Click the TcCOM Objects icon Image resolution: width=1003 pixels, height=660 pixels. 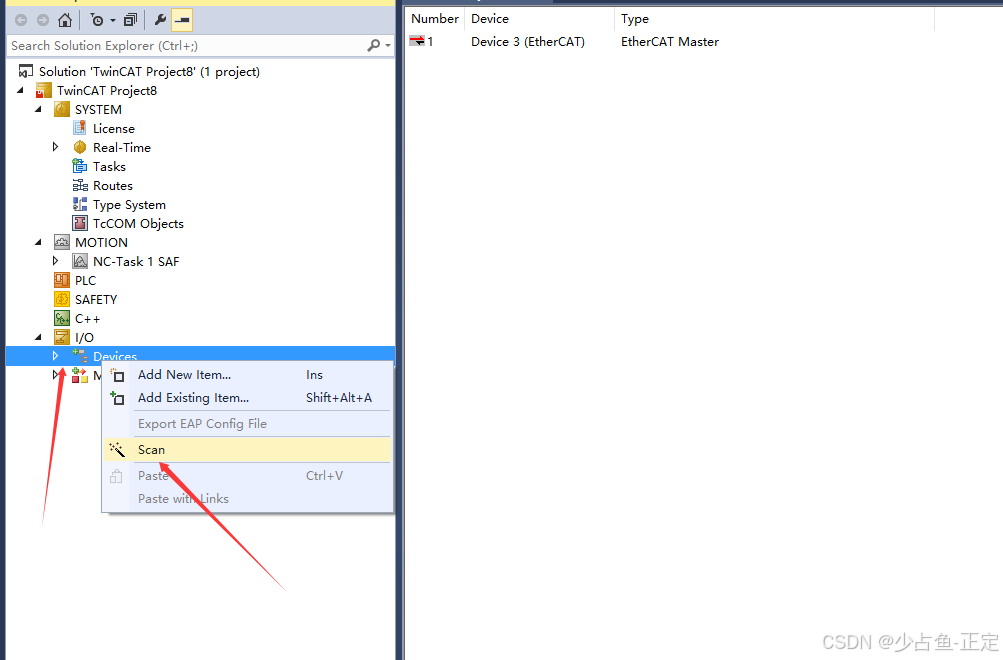point(80,223)
